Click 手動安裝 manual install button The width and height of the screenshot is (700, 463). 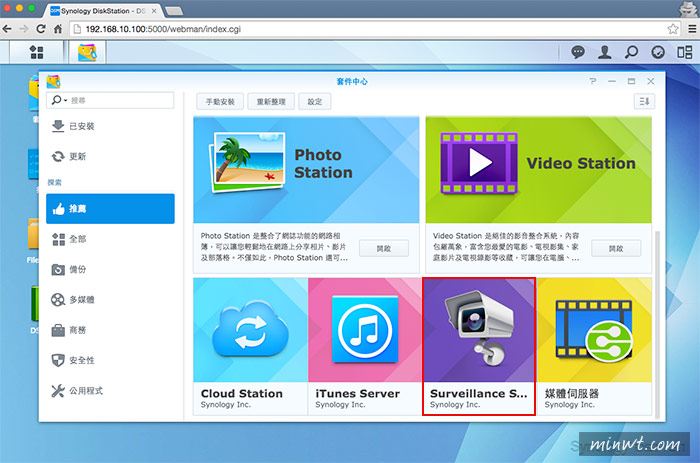point(220,101)
